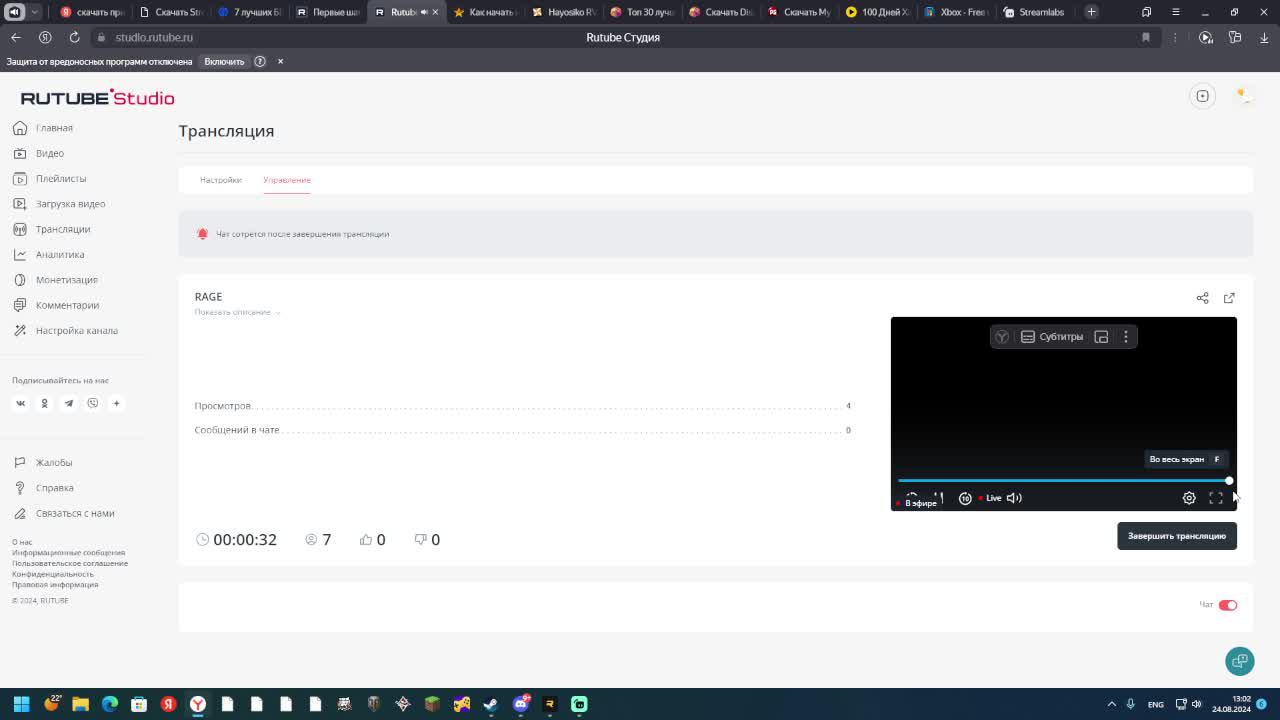Open the player settings gear
The width and height of the screenshot is (1280, 720).
tap(1189, 498)
